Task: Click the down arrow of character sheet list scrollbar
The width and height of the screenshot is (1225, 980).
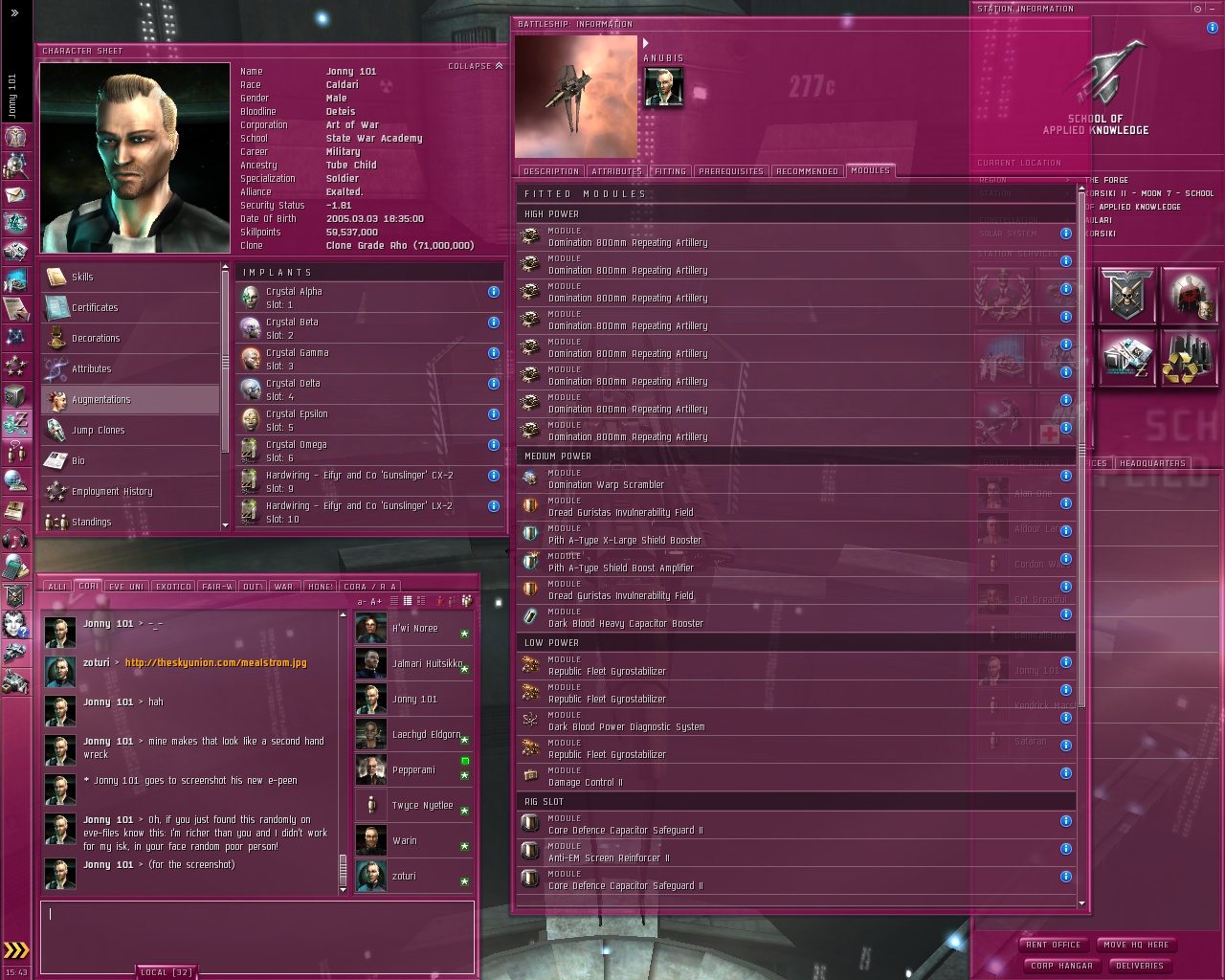Action: tap(226, 524)
